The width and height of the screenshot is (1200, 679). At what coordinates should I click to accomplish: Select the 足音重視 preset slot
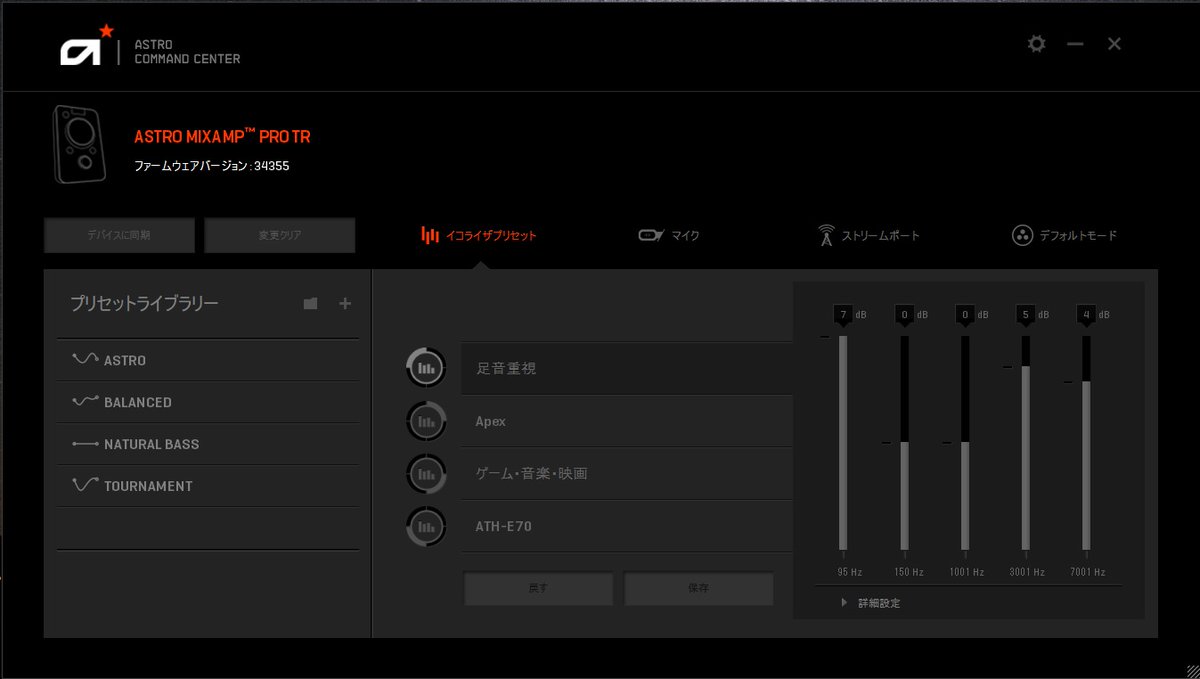[626, 368]
